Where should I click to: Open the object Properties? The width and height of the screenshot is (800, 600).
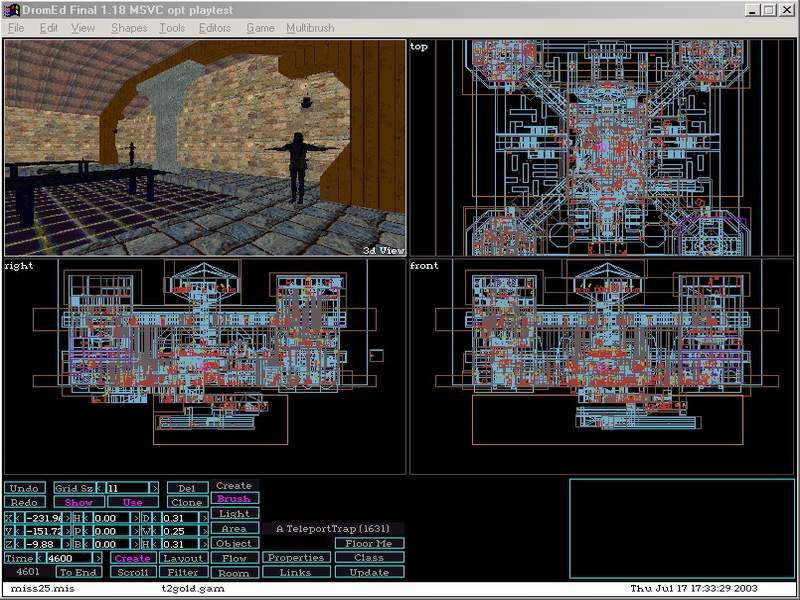(296, 558)
